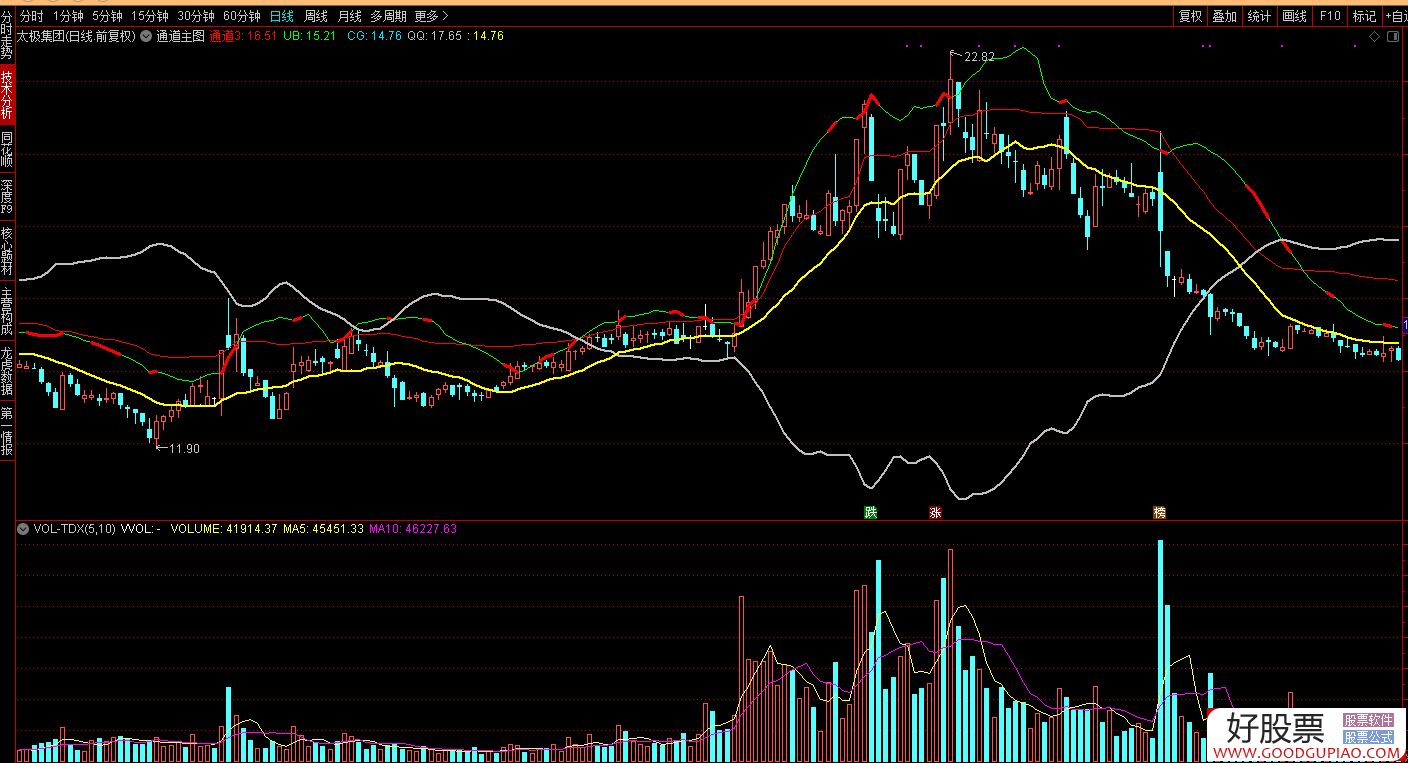
Task: Click the green UB: 15.21 value
Action: (x=309, y=35)
